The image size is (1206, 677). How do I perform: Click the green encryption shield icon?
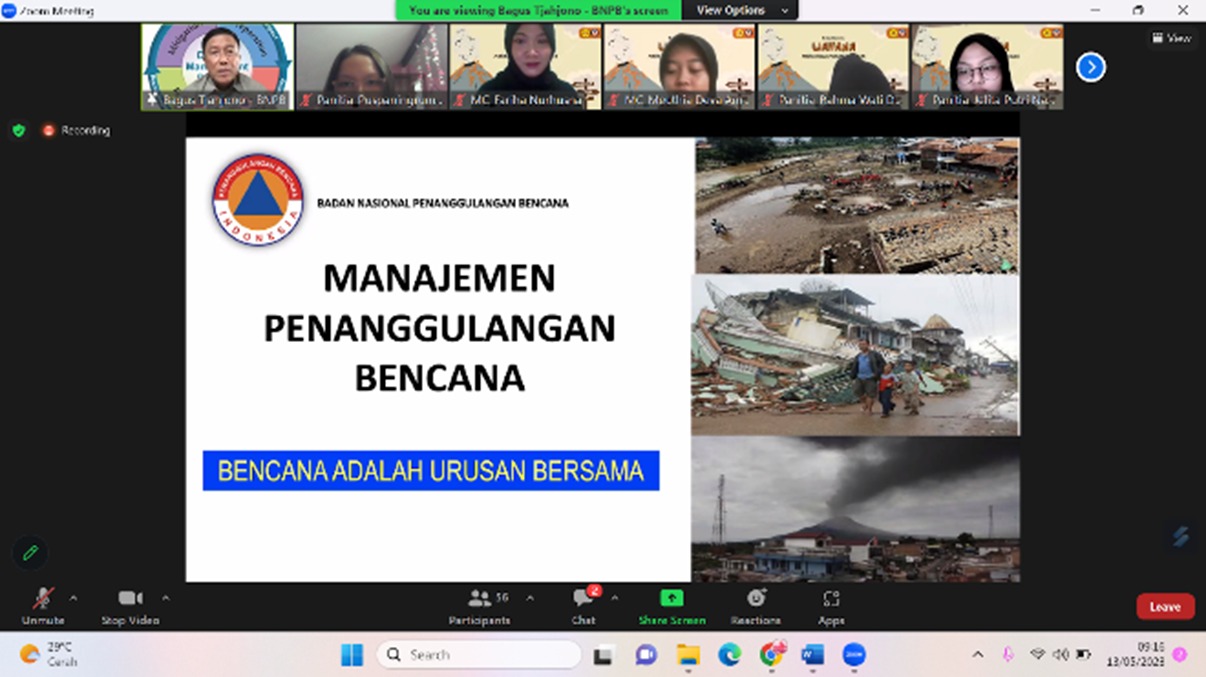(x=18, y=130)
